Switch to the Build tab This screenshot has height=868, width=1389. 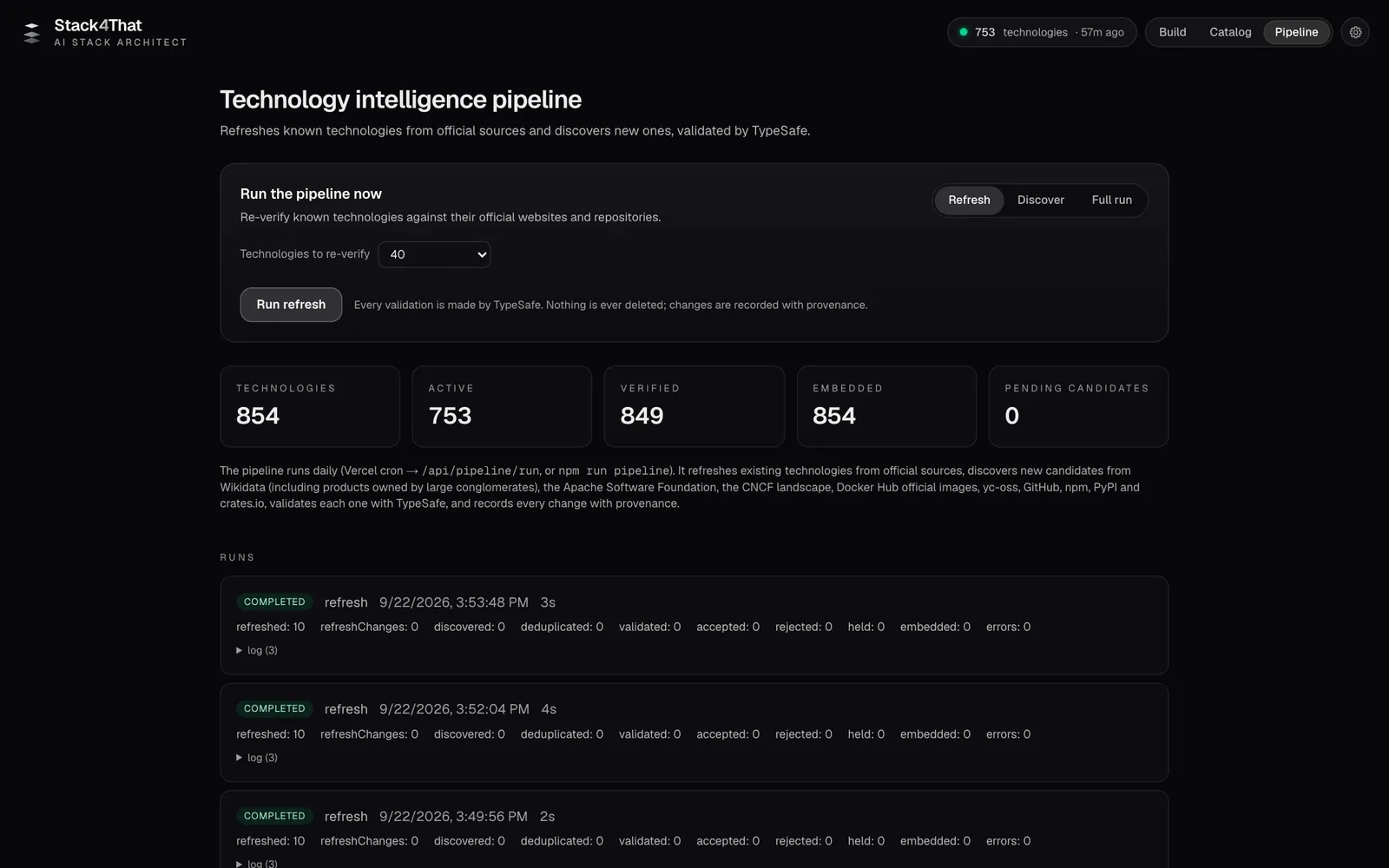point(1172,32)
